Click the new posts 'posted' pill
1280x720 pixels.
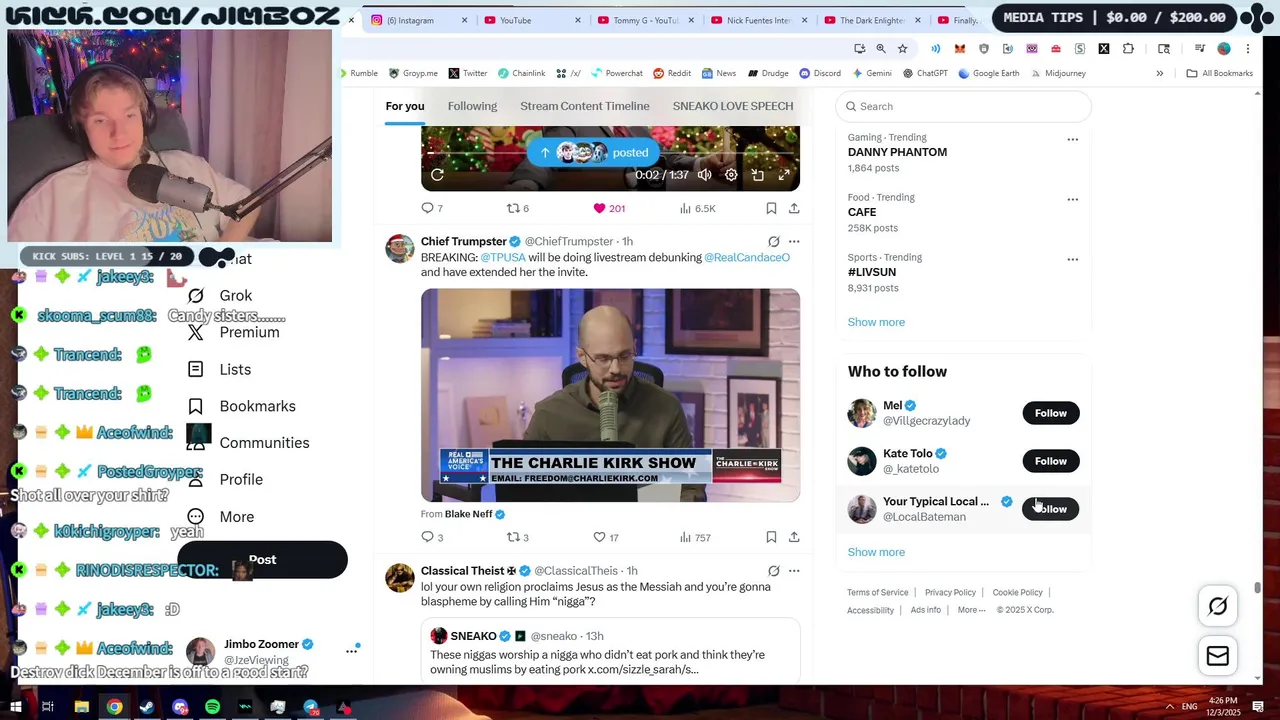tap(595, 152)
